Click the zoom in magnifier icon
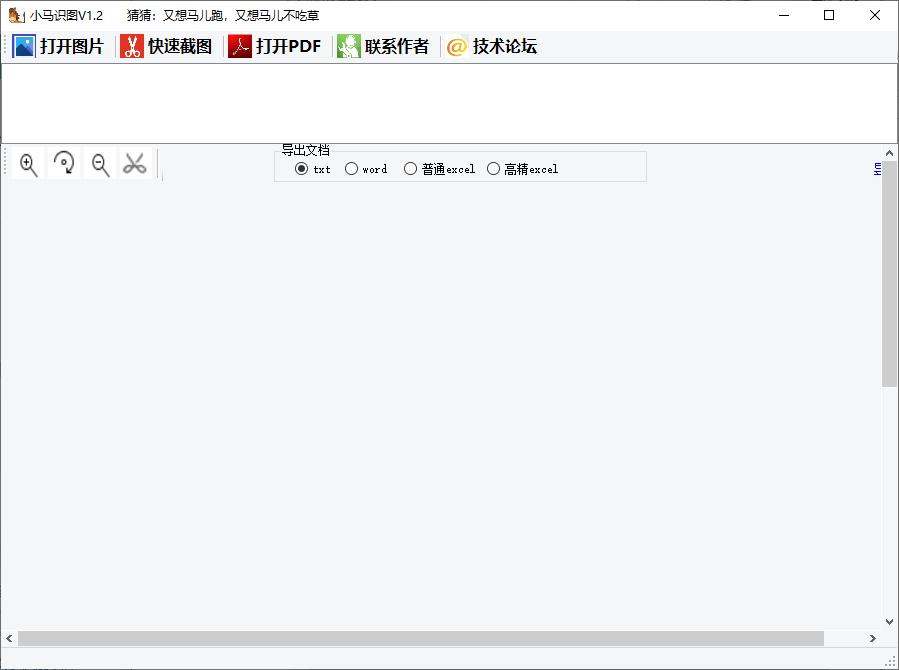 (x=28, y=164)
